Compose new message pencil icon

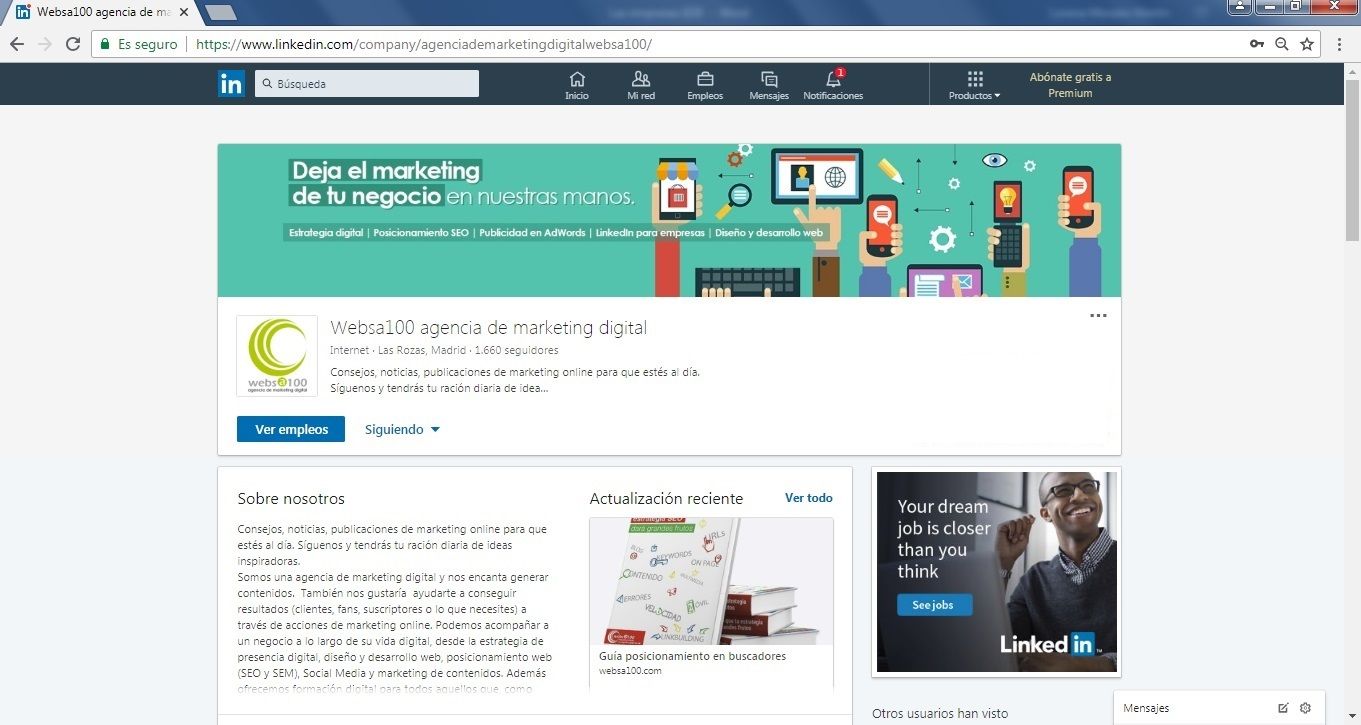click(x=1283, y=708)
